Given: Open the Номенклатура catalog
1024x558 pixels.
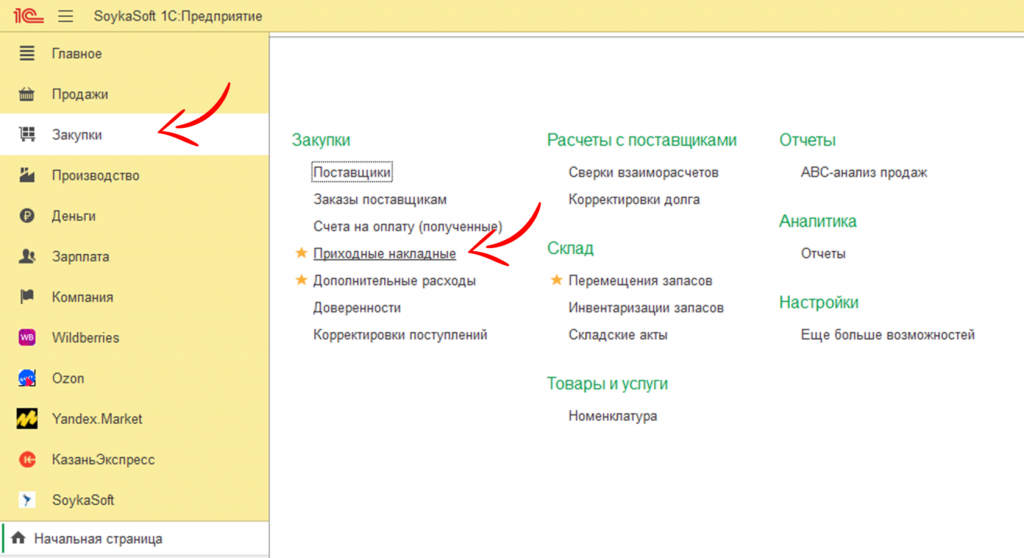Looking at the screenshot, I should click(x=612, y=416).
